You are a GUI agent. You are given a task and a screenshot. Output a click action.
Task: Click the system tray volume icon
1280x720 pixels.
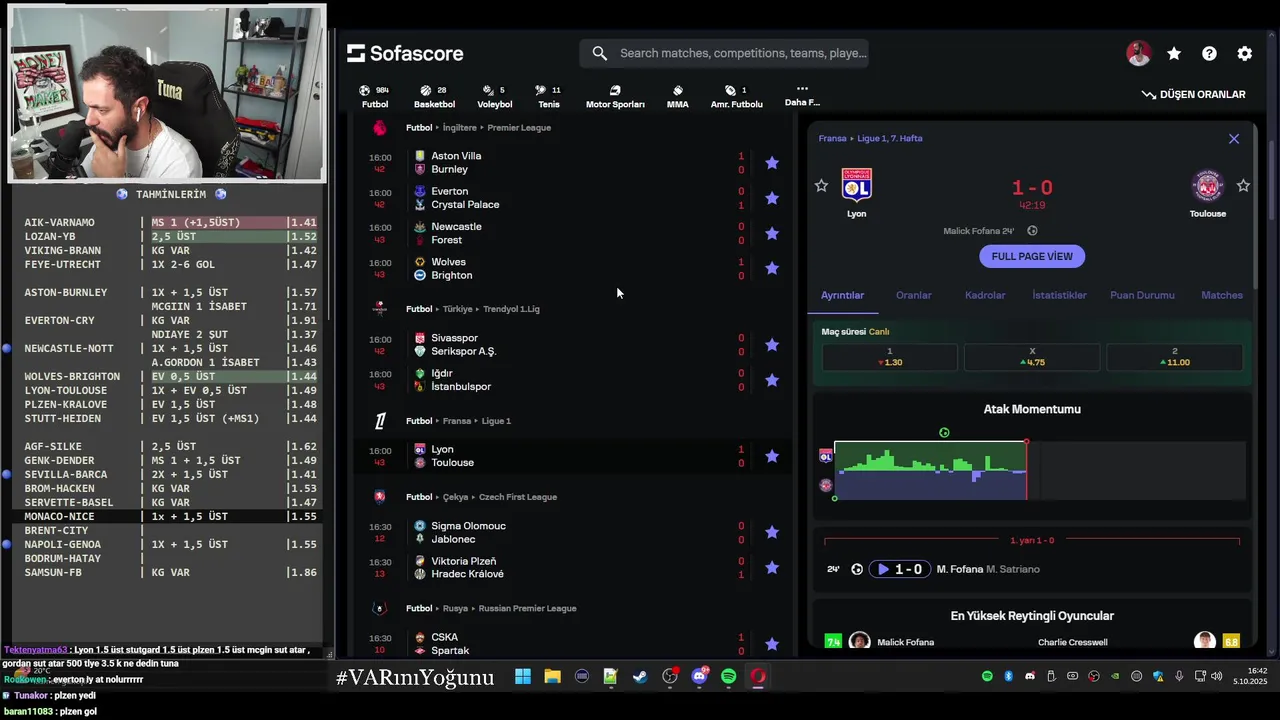[1217, 677]
